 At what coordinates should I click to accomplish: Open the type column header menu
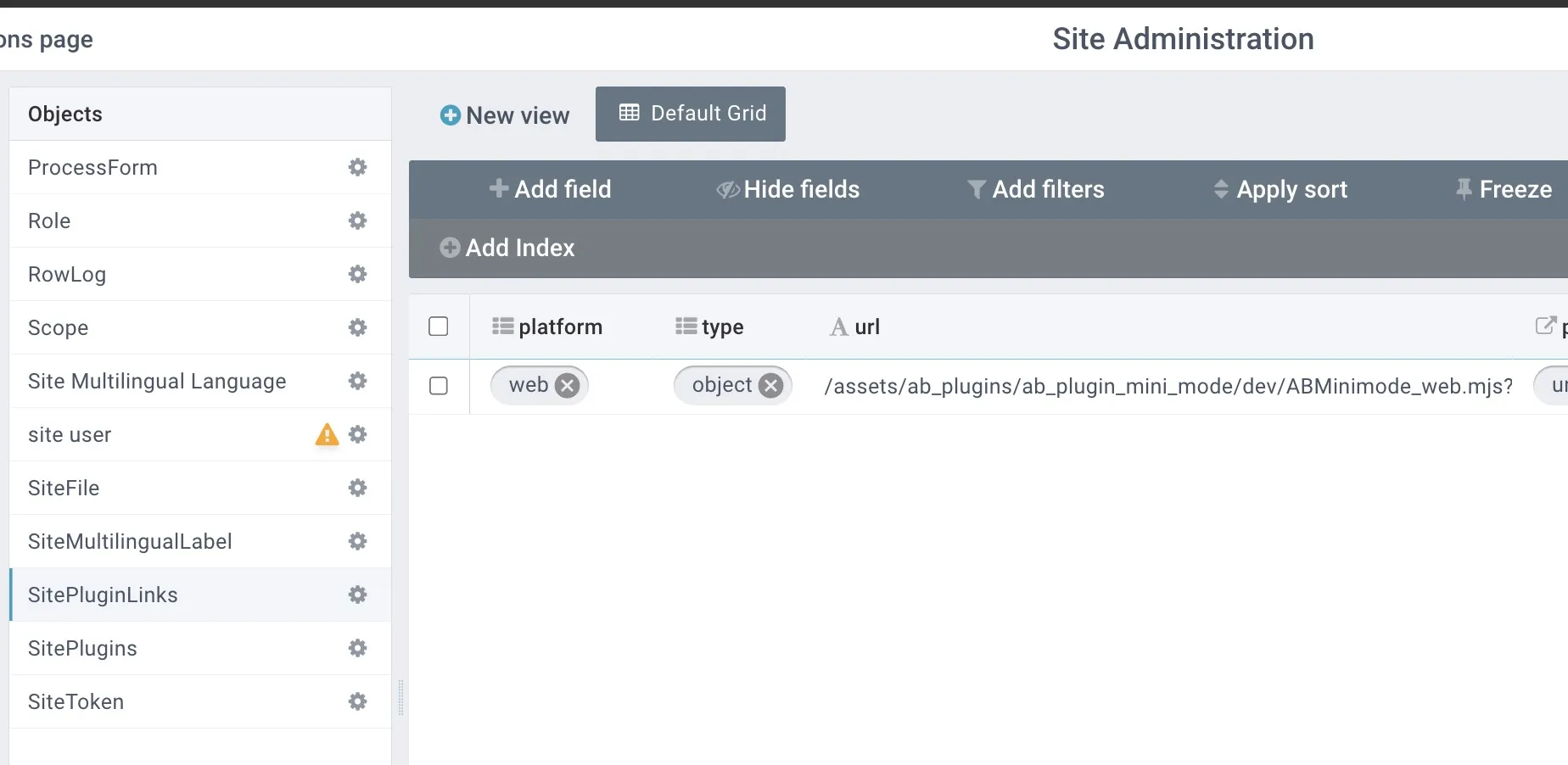710,327
